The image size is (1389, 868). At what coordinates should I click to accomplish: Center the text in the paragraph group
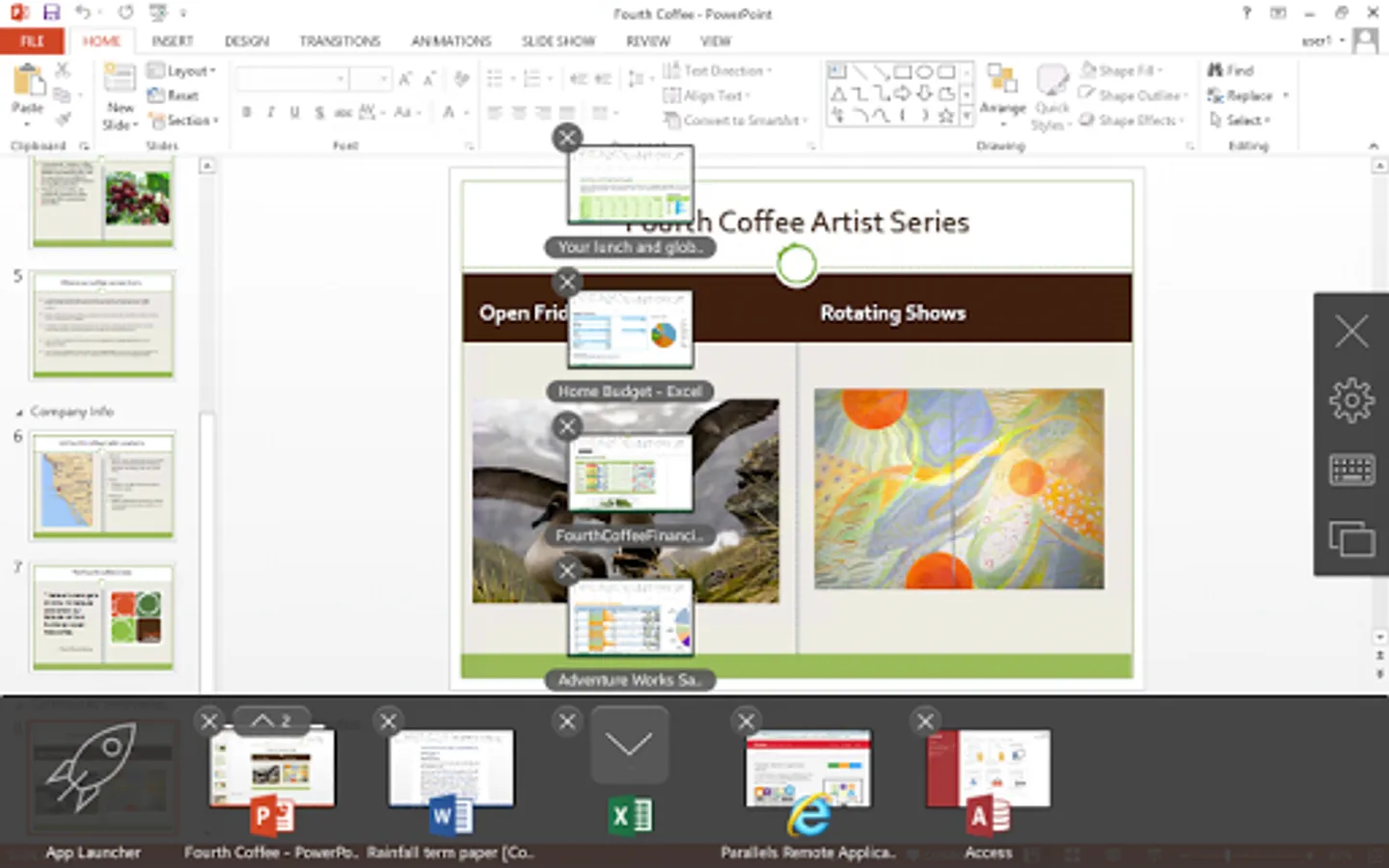pyautogui.click(x=520, y=113)
